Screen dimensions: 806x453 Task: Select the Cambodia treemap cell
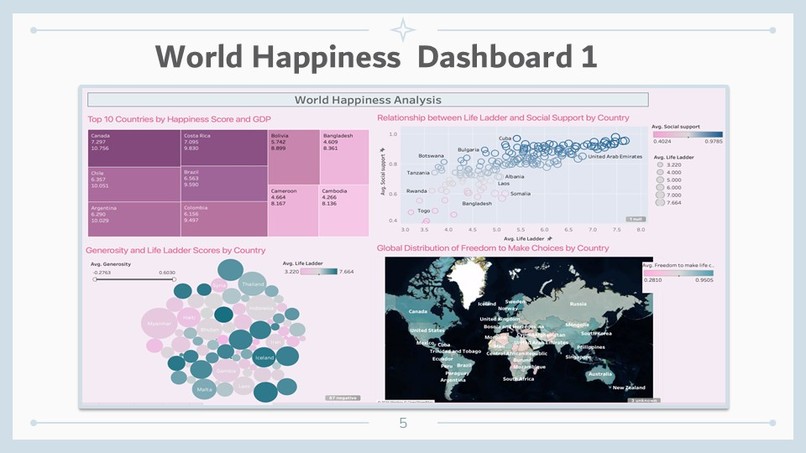click(x=344, y=211)
